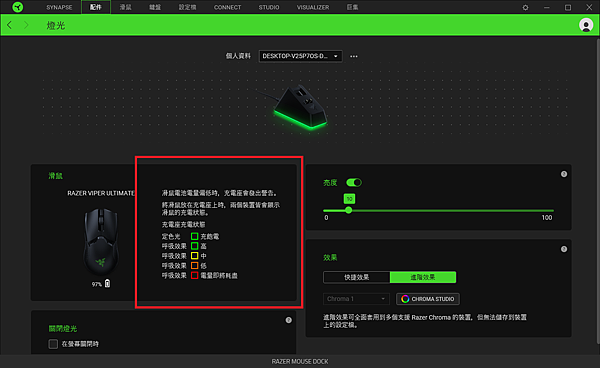
Task: Switch to the SYNAPSE tab
Action: pyautogui.click(x=59, y=7)
